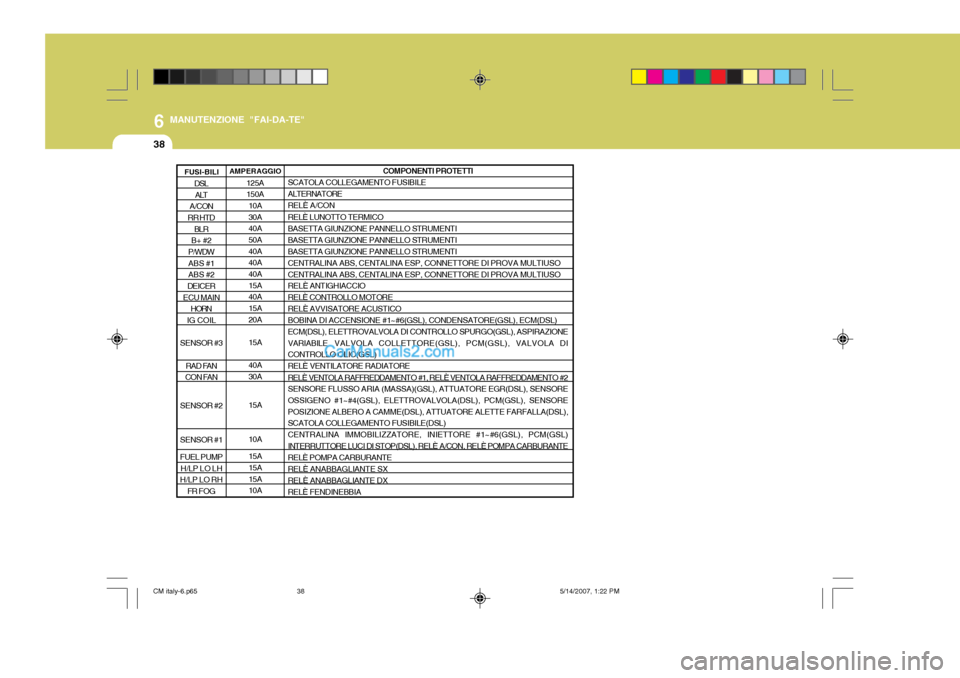The image size is (960, 678).
Task: Select the 'ALT' fuse cell
Action: pos(201,195)
